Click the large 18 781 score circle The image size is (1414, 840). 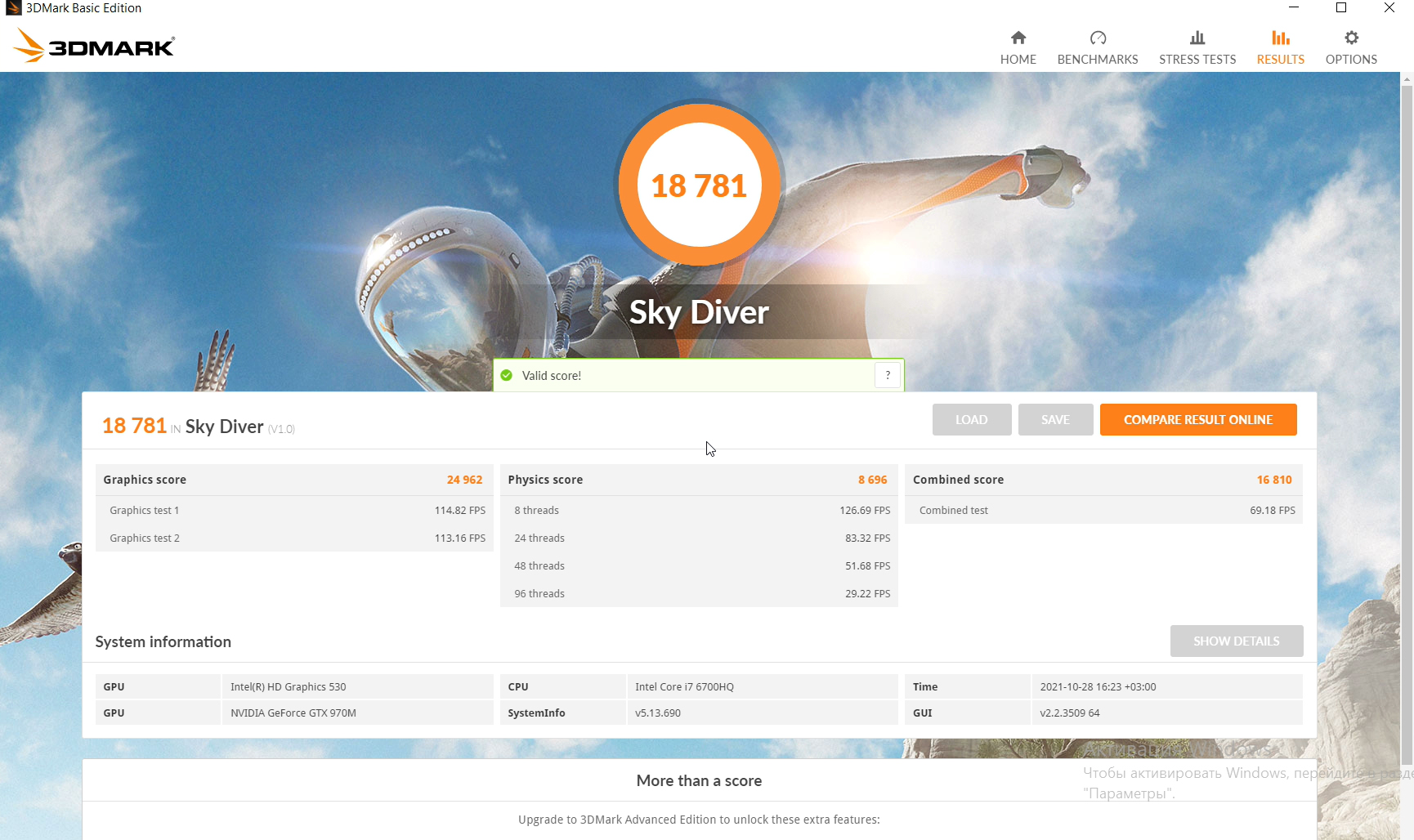[x=699, y=185]
